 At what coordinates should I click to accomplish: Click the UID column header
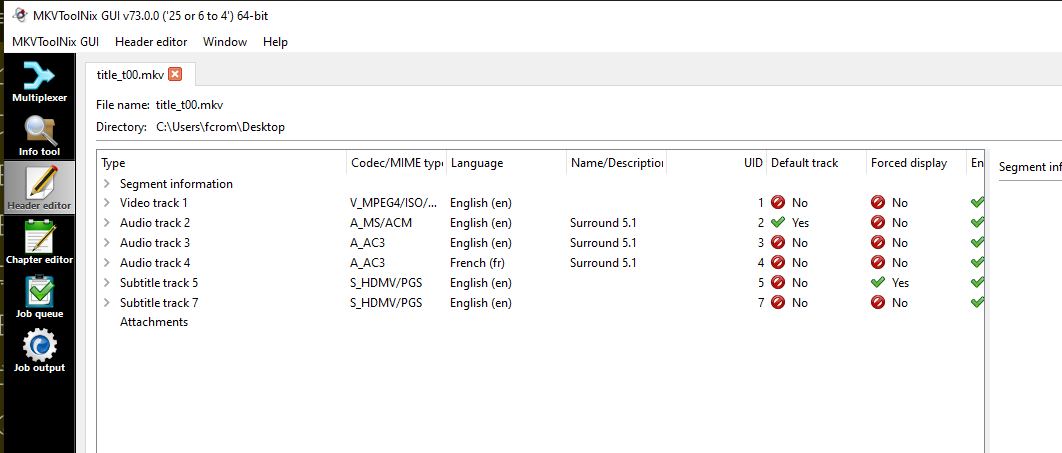pos(717,163)
